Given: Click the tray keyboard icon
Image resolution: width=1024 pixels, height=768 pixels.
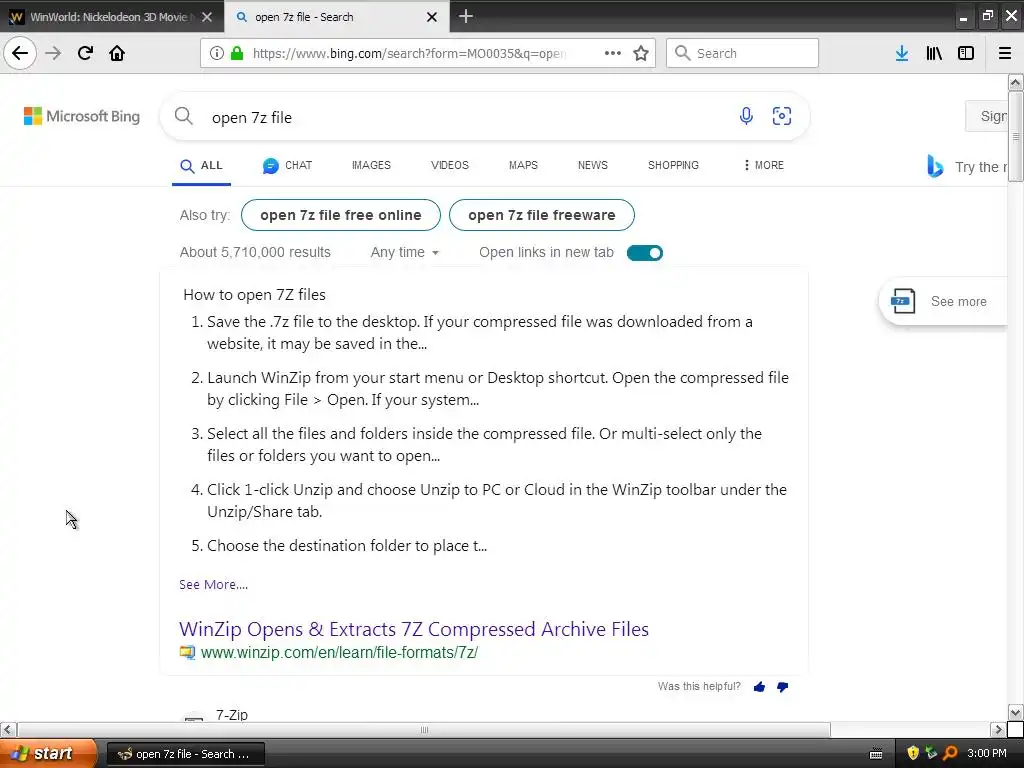Looking at the screenshot, I should [876, 754].
